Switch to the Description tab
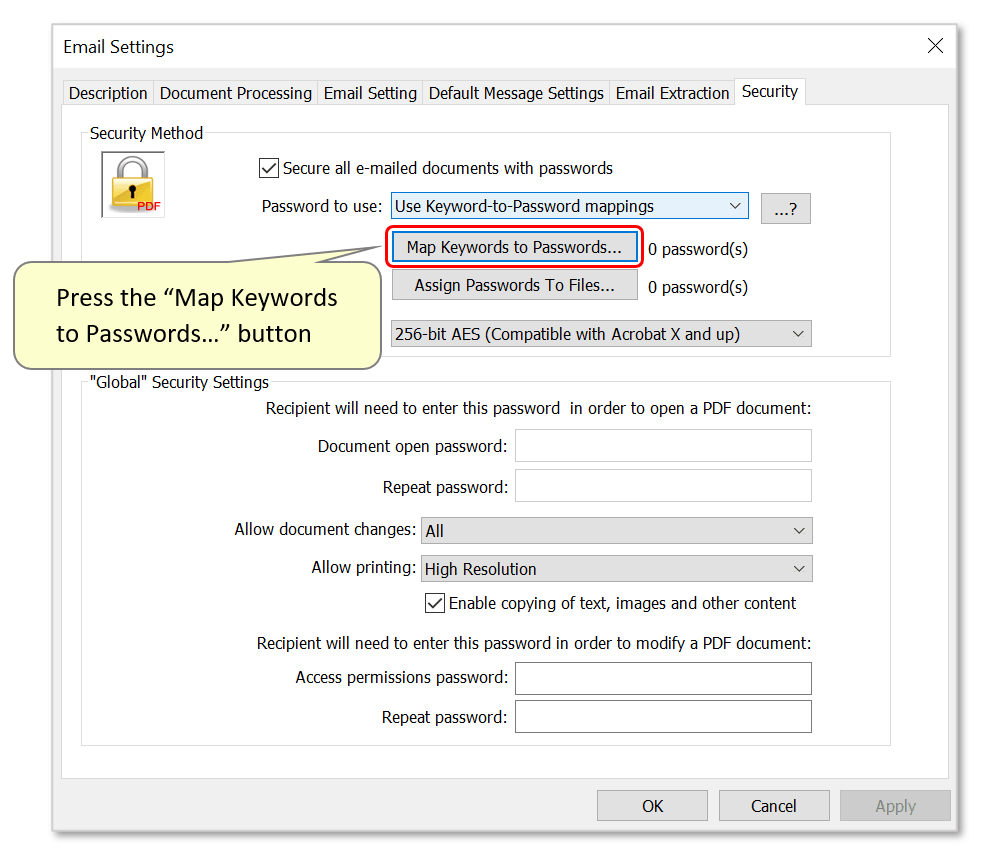The image size is (1000, 856). pos(107,92)
